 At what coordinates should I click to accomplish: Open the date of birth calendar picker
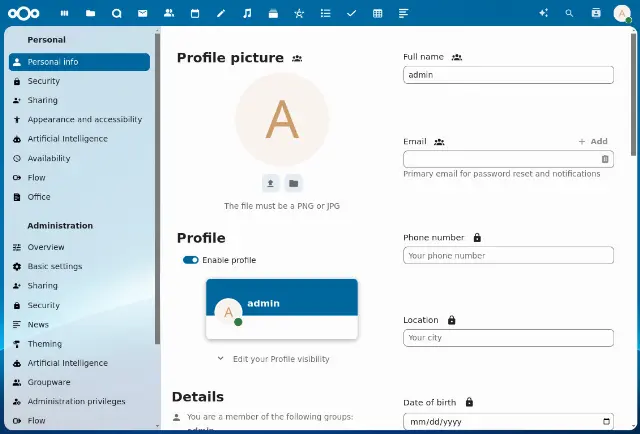607,422
